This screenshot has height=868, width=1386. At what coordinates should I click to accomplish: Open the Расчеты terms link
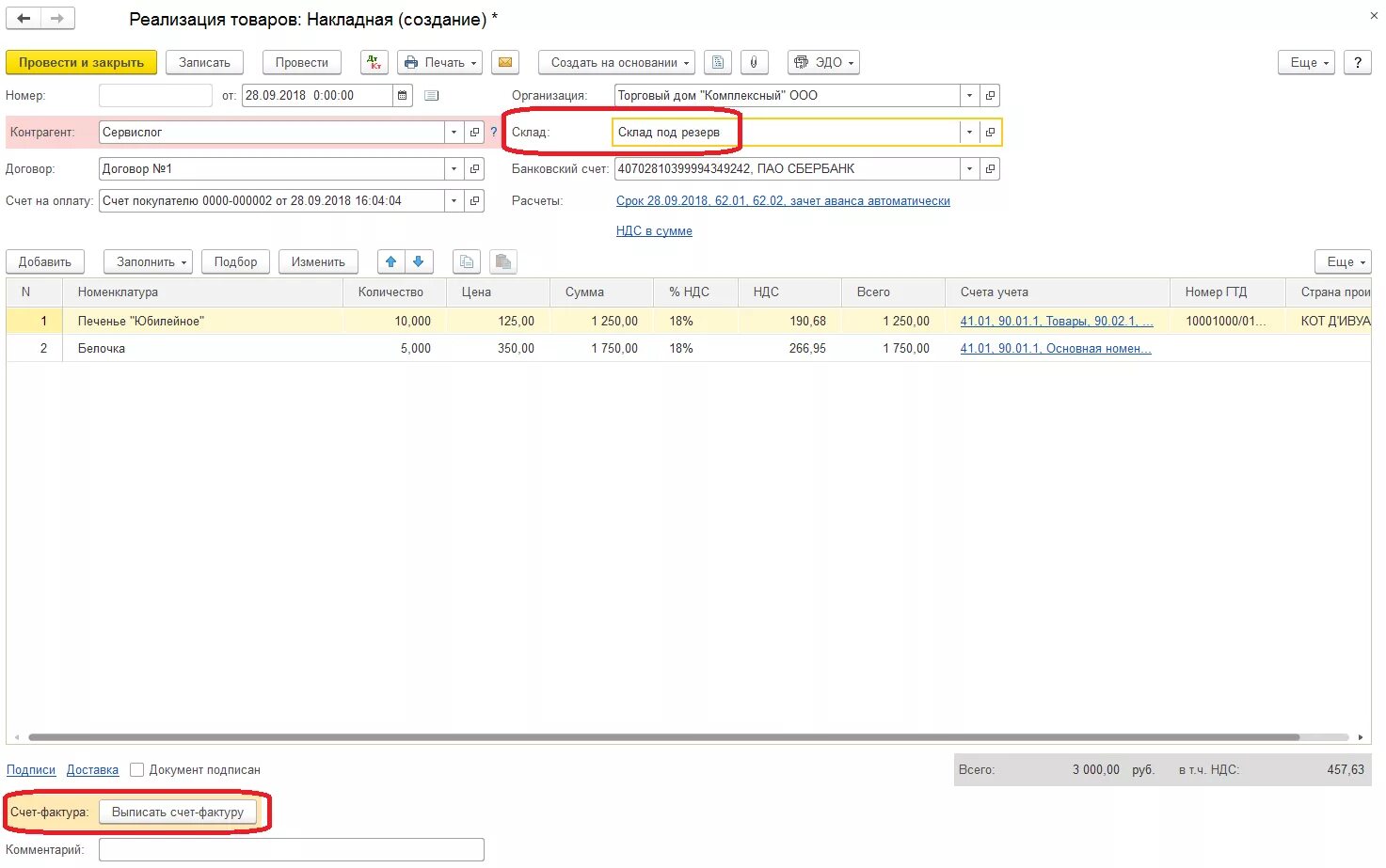(783, 201)
